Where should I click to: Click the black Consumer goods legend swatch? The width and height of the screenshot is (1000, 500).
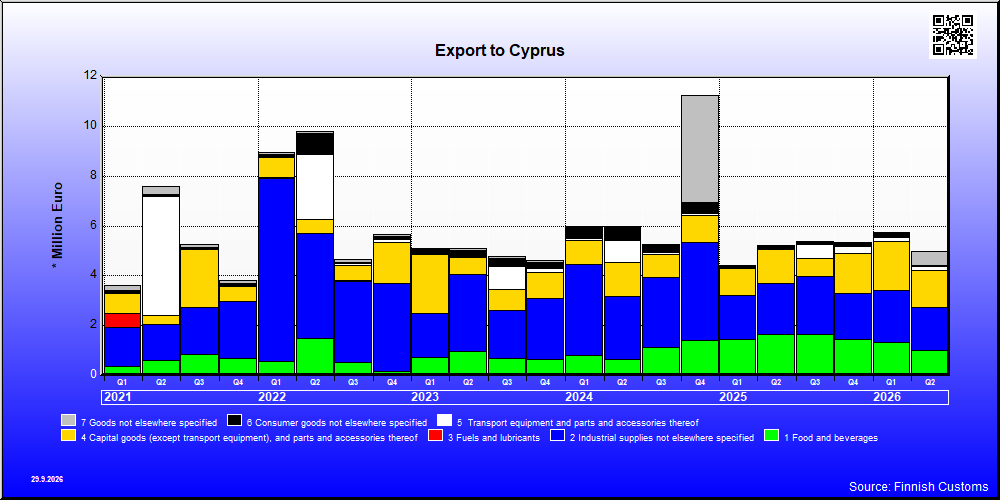pyautogui.click(x=235, y=421)
